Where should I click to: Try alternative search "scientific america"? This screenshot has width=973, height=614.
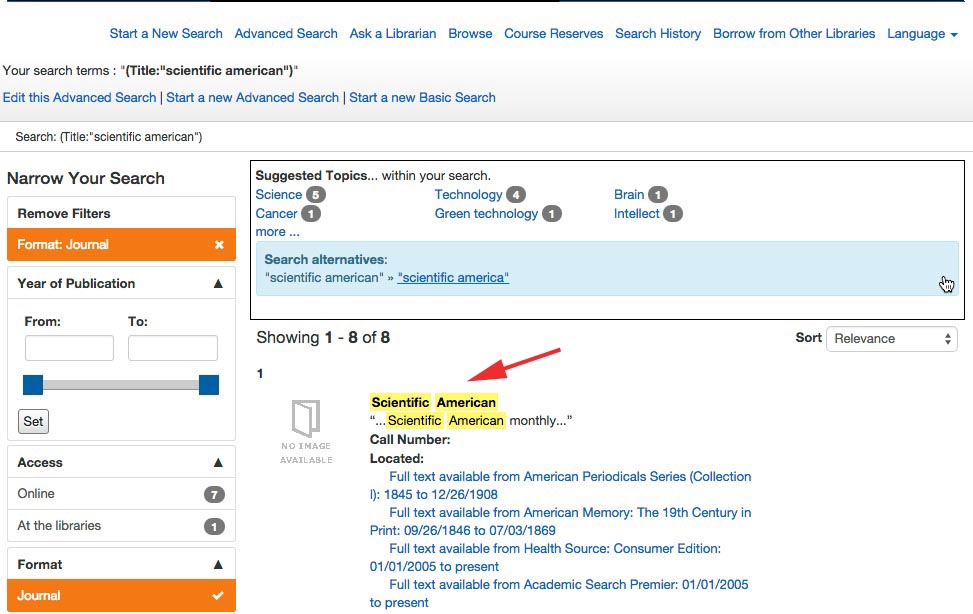pos(453,278)
